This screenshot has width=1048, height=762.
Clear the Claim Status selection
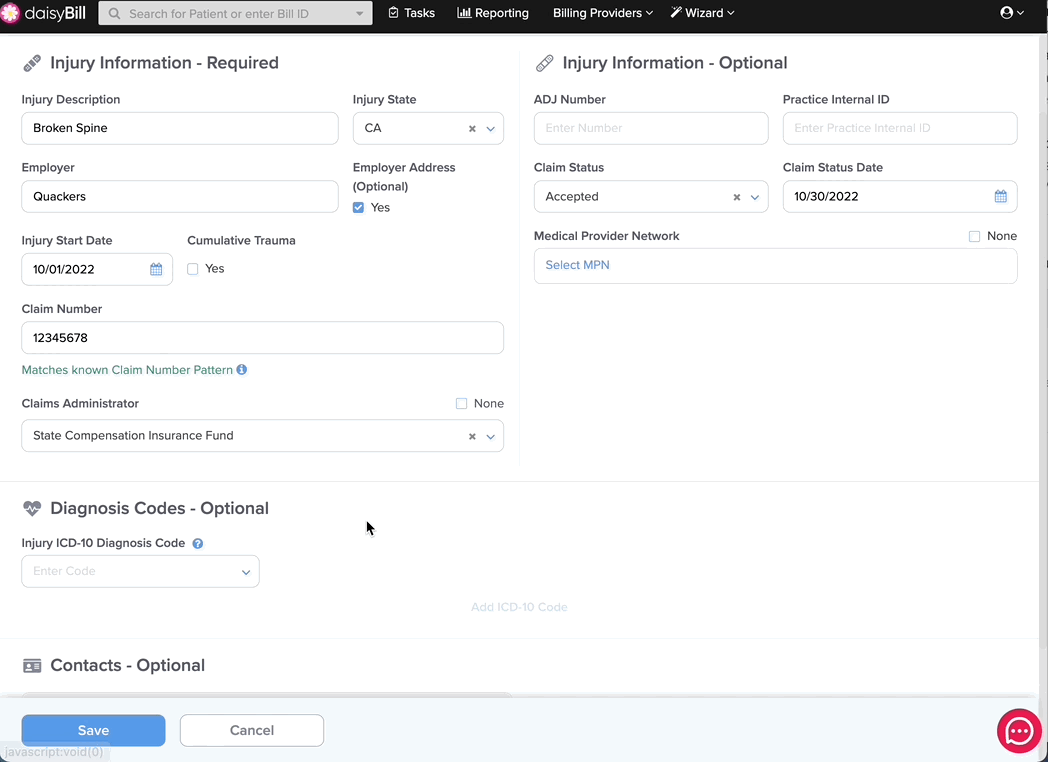pos(737,197)
